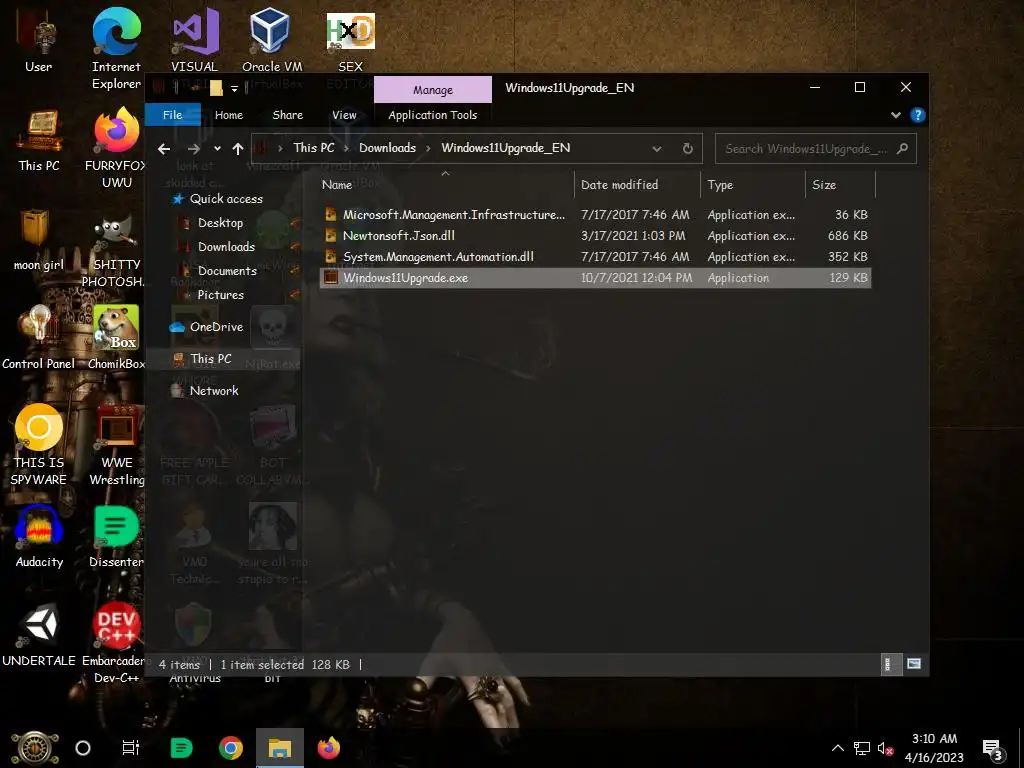Click File Explorer taskbar icon
This screenshot has width=1024, height=768.
point(280,748)
